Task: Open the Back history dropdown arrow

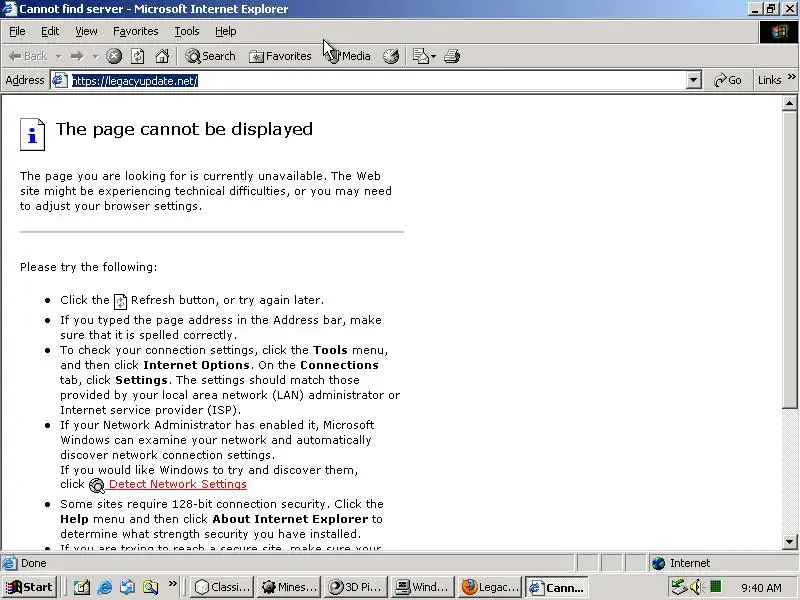Action: coord(58,56)
